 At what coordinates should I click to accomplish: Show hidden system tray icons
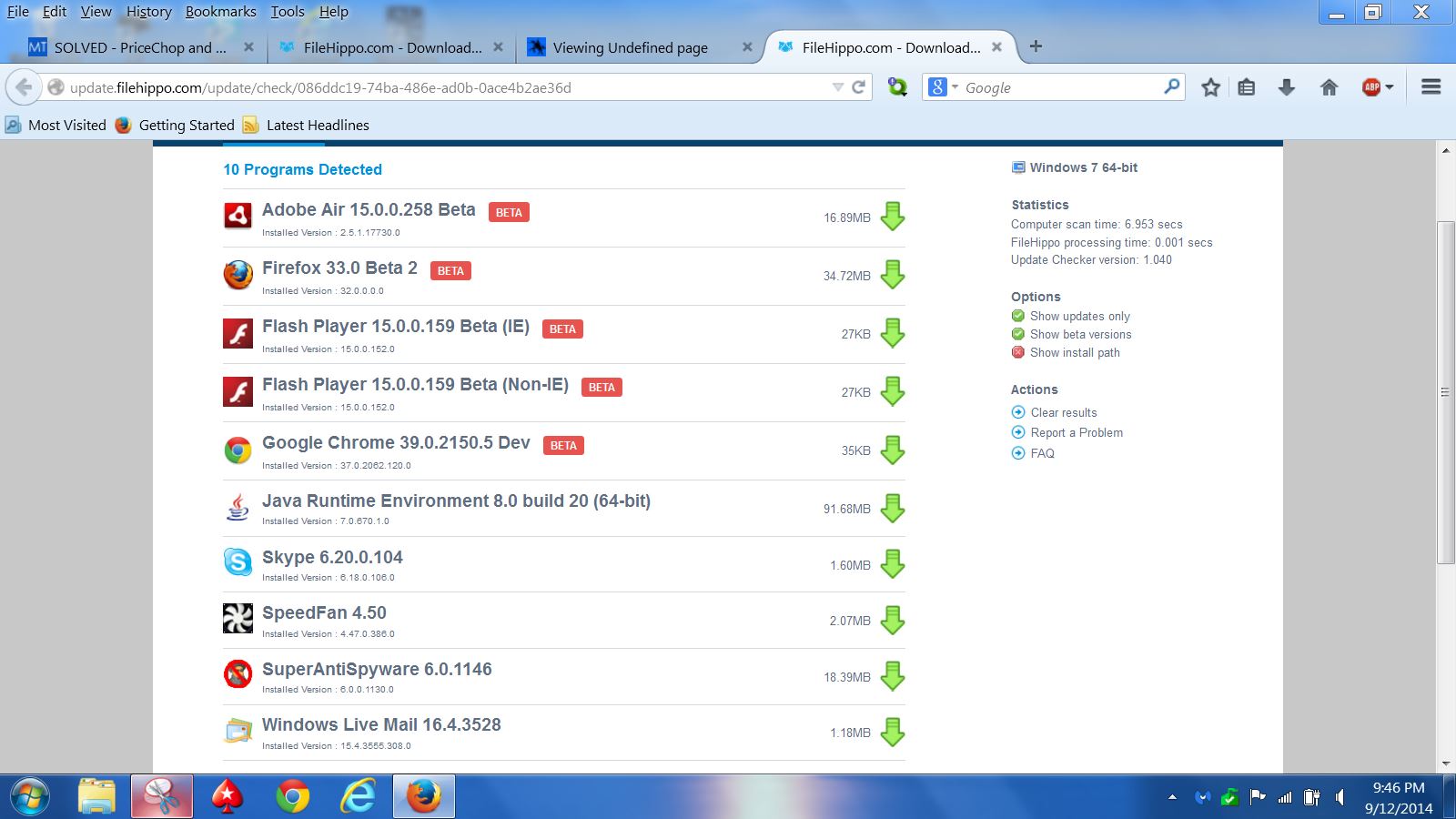1172,797
